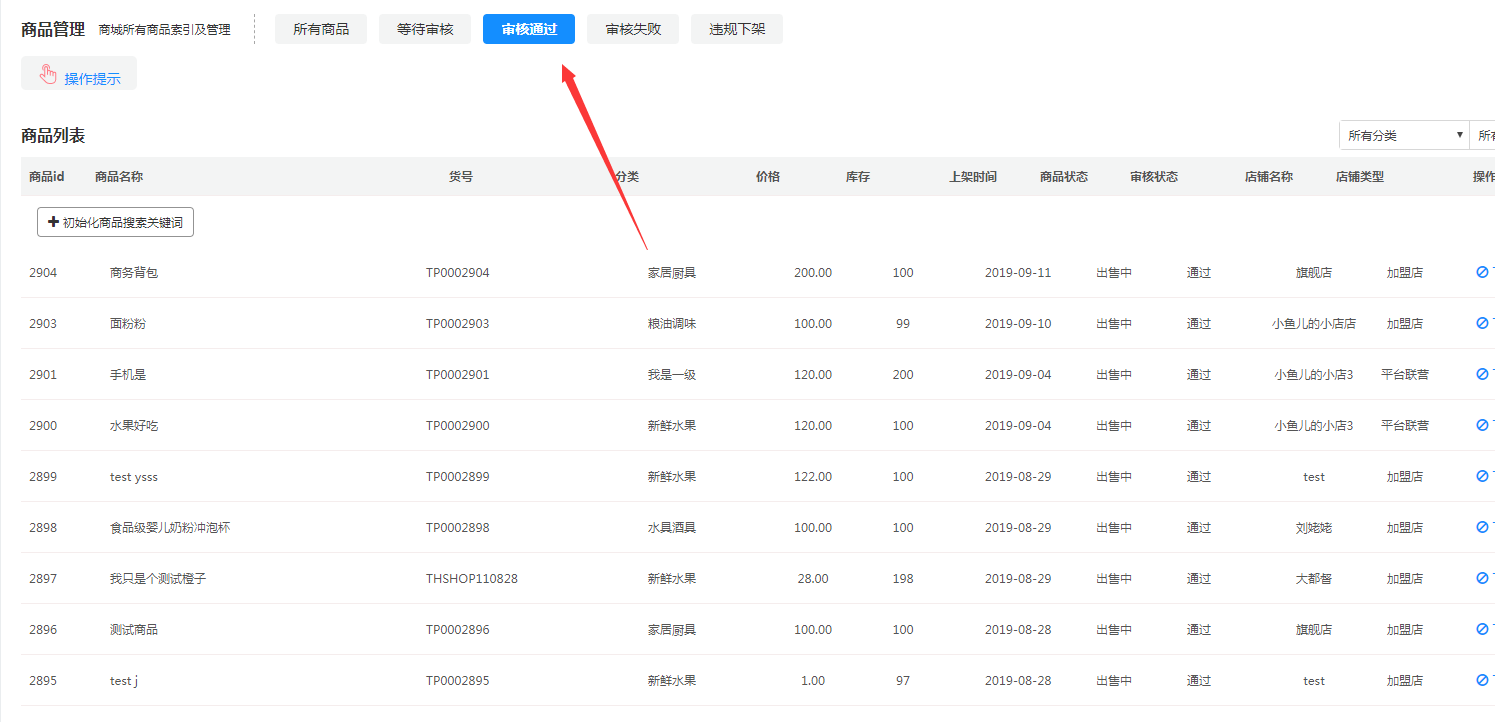Click the hand pointer icon beside 操作提示
1495x722 pixels.
[48, 74]
